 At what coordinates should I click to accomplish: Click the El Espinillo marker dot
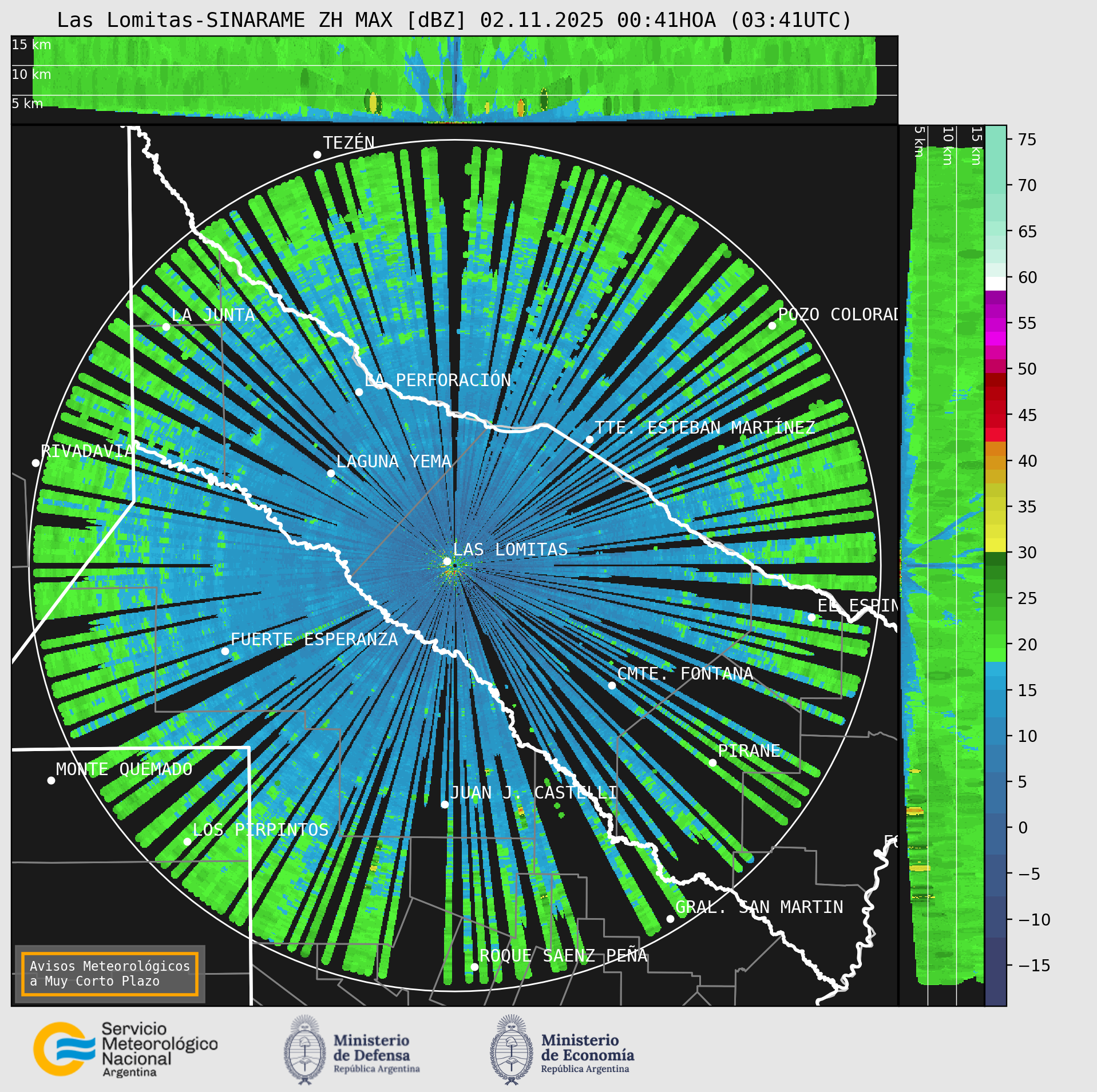[811, 617]
